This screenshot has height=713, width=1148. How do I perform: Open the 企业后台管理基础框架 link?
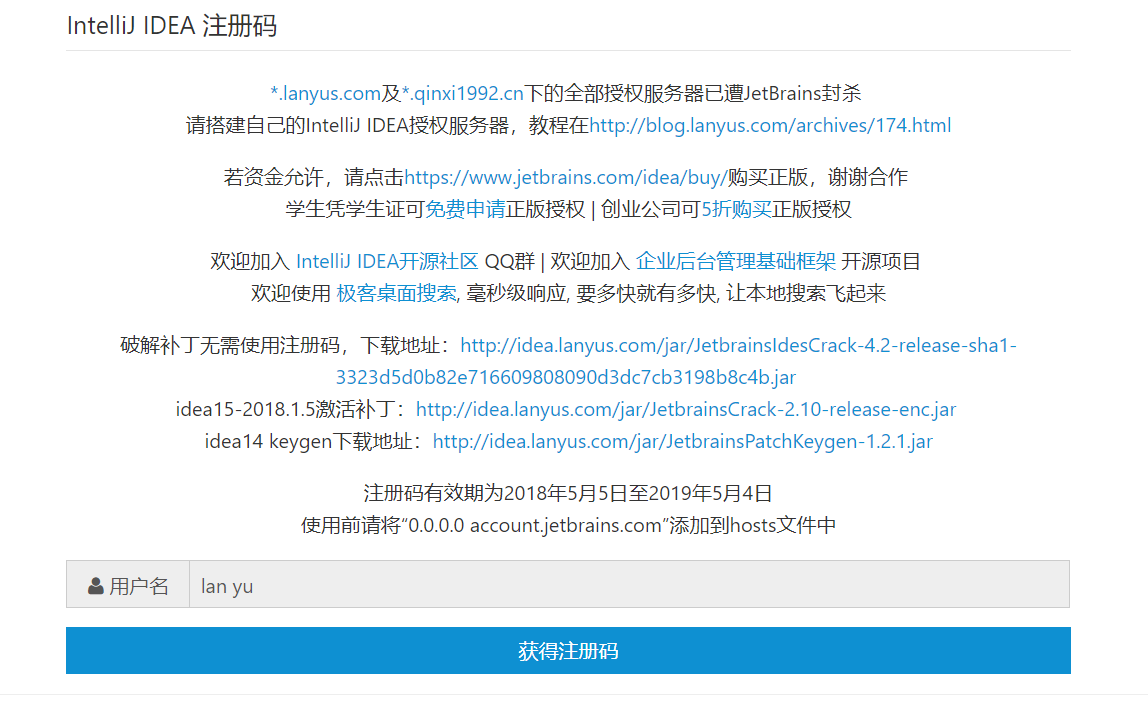[736, 261]
